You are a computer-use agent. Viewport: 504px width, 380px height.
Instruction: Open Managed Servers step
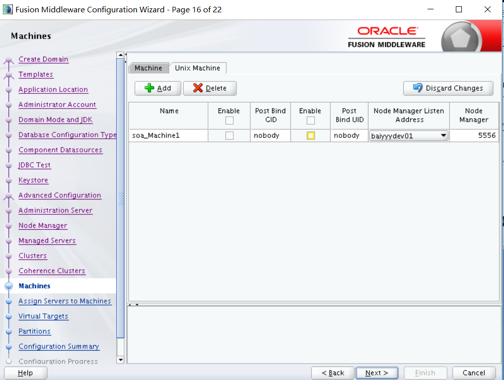47,241
